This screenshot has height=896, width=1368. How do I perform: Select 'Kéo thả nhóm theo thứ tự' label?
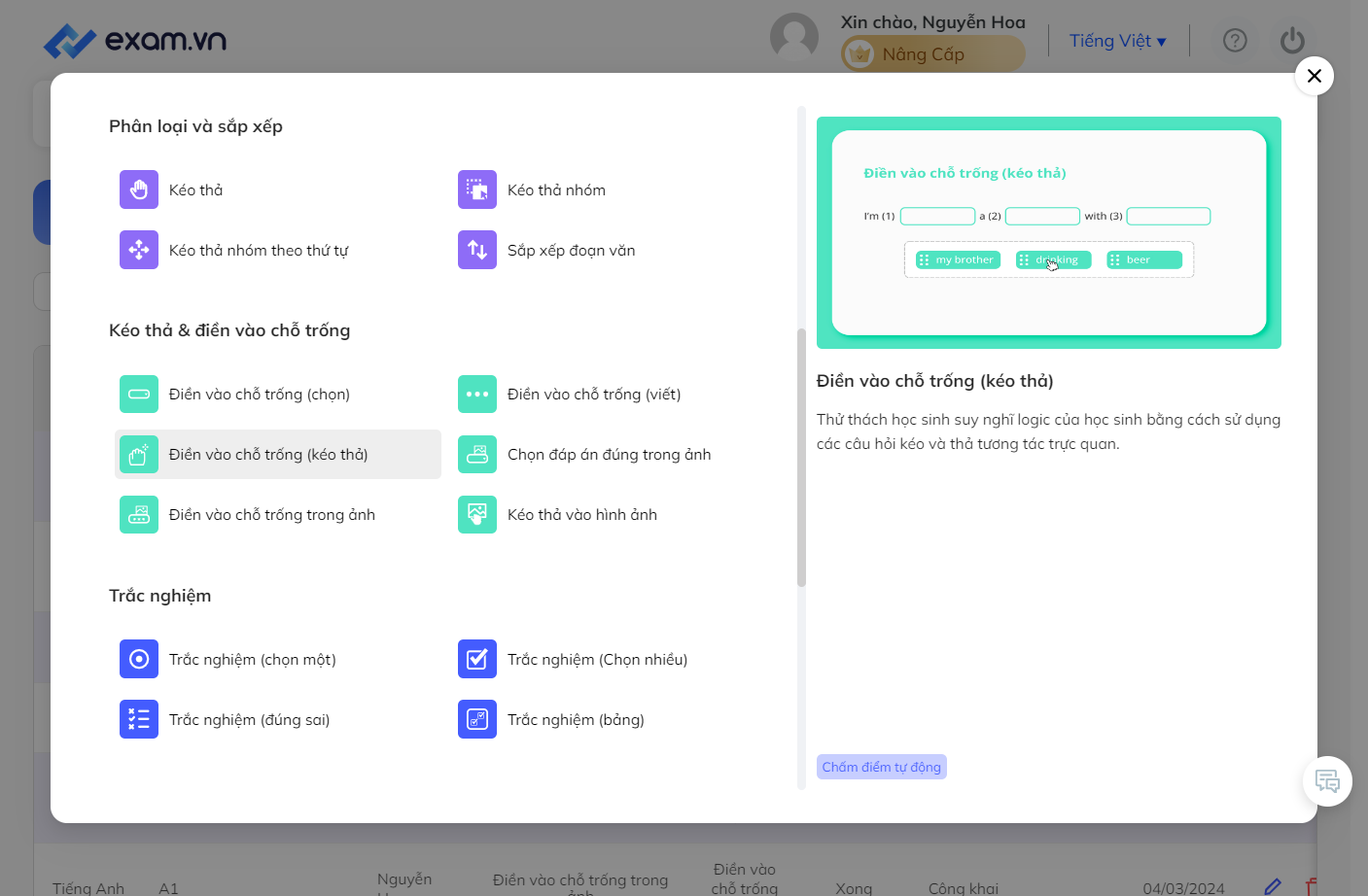click(x=259, y=251)
